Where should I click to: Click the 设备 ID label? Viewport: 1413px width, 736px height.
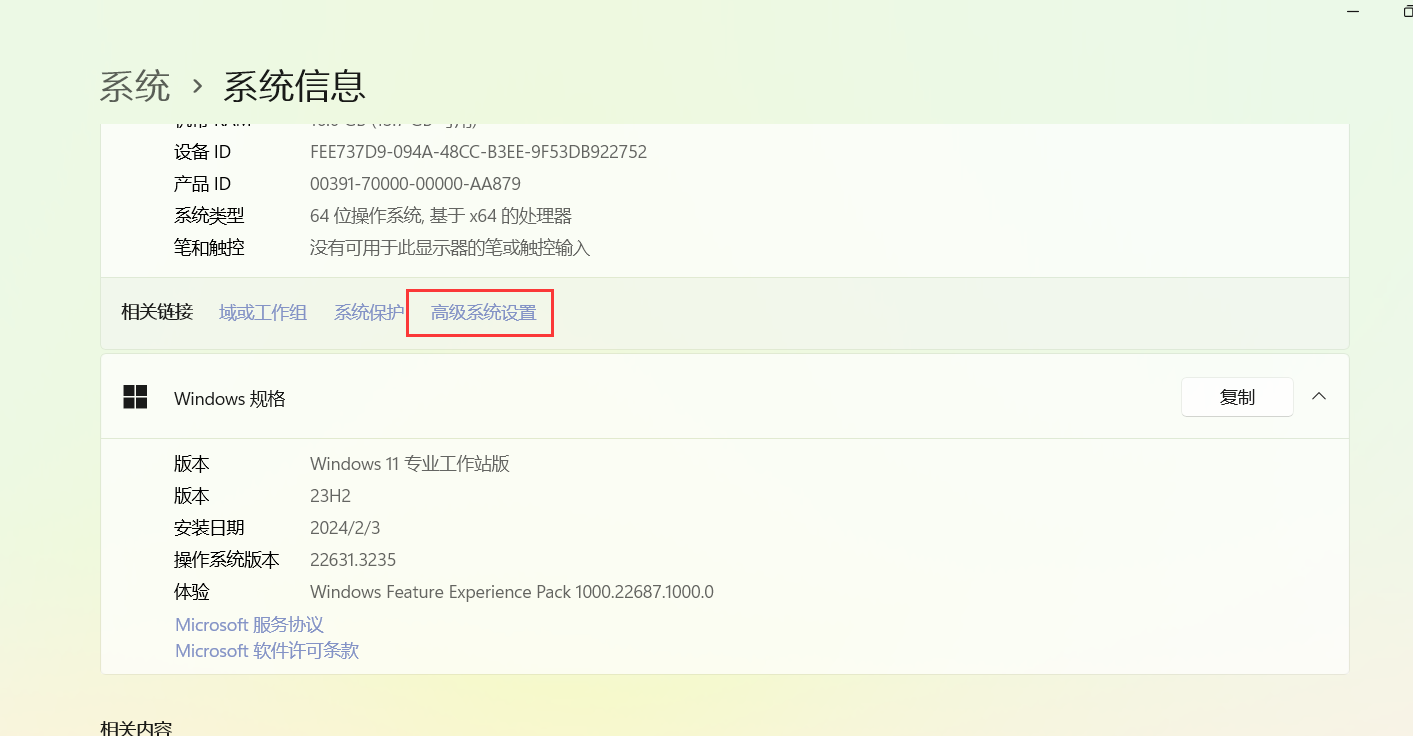(x=202, y=152)
